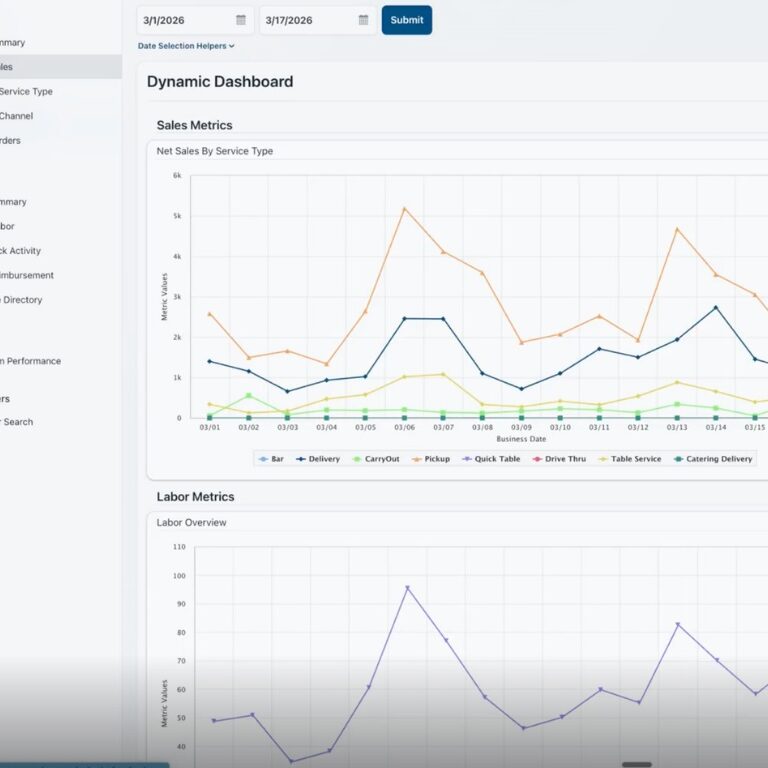Open the Service Type sidebar item
The height and width of the screenshot is (768, 768).
[26, 92]
